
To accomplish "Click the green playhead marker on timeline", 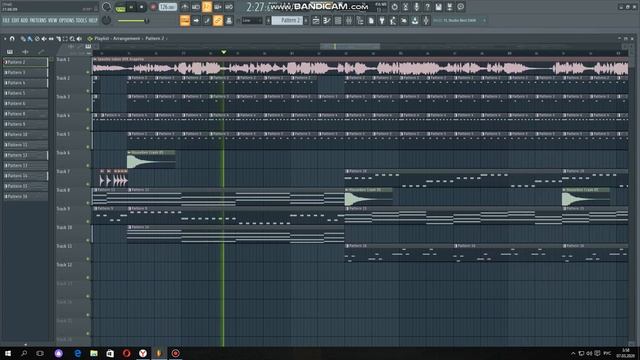I will point(223,52).
